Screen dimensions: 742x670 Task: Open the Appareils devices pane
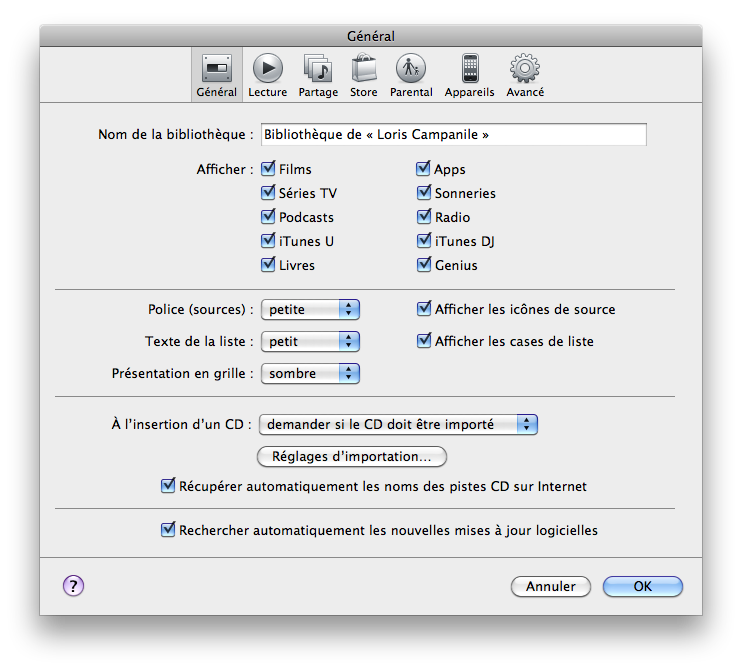pos(469,74)
